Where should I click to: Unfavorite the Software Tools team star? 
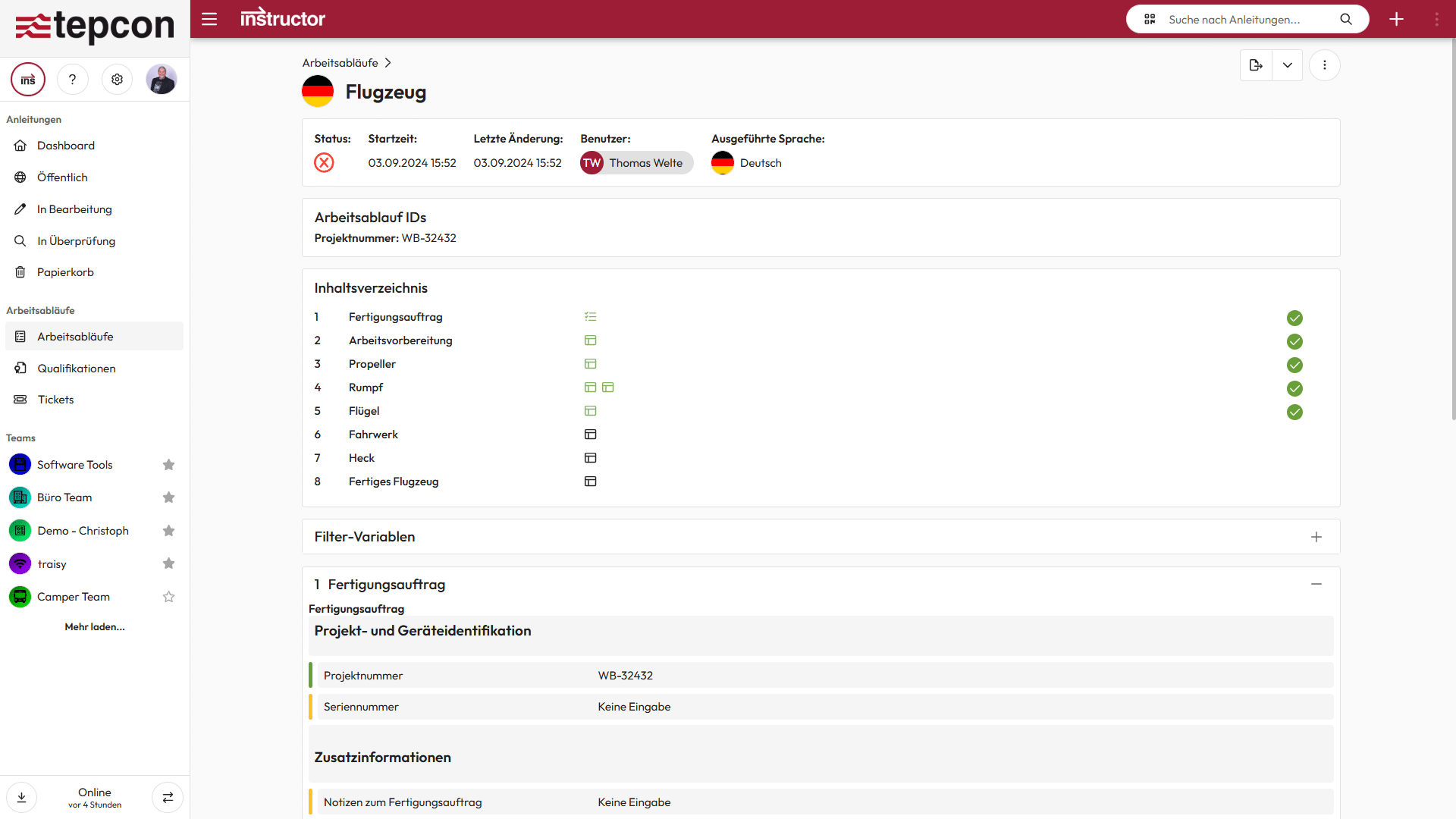pyautogui.click(x=168, y=465)
